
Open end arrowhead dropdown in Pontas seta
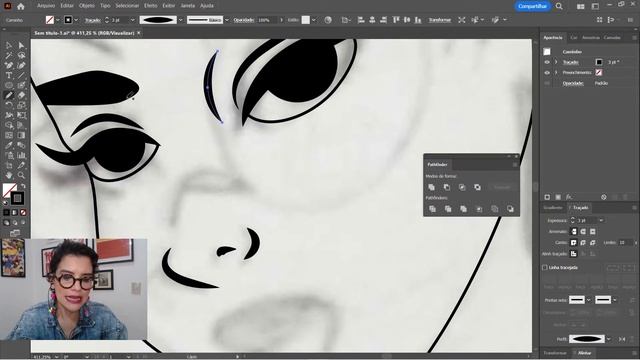[x=615, y=300]
